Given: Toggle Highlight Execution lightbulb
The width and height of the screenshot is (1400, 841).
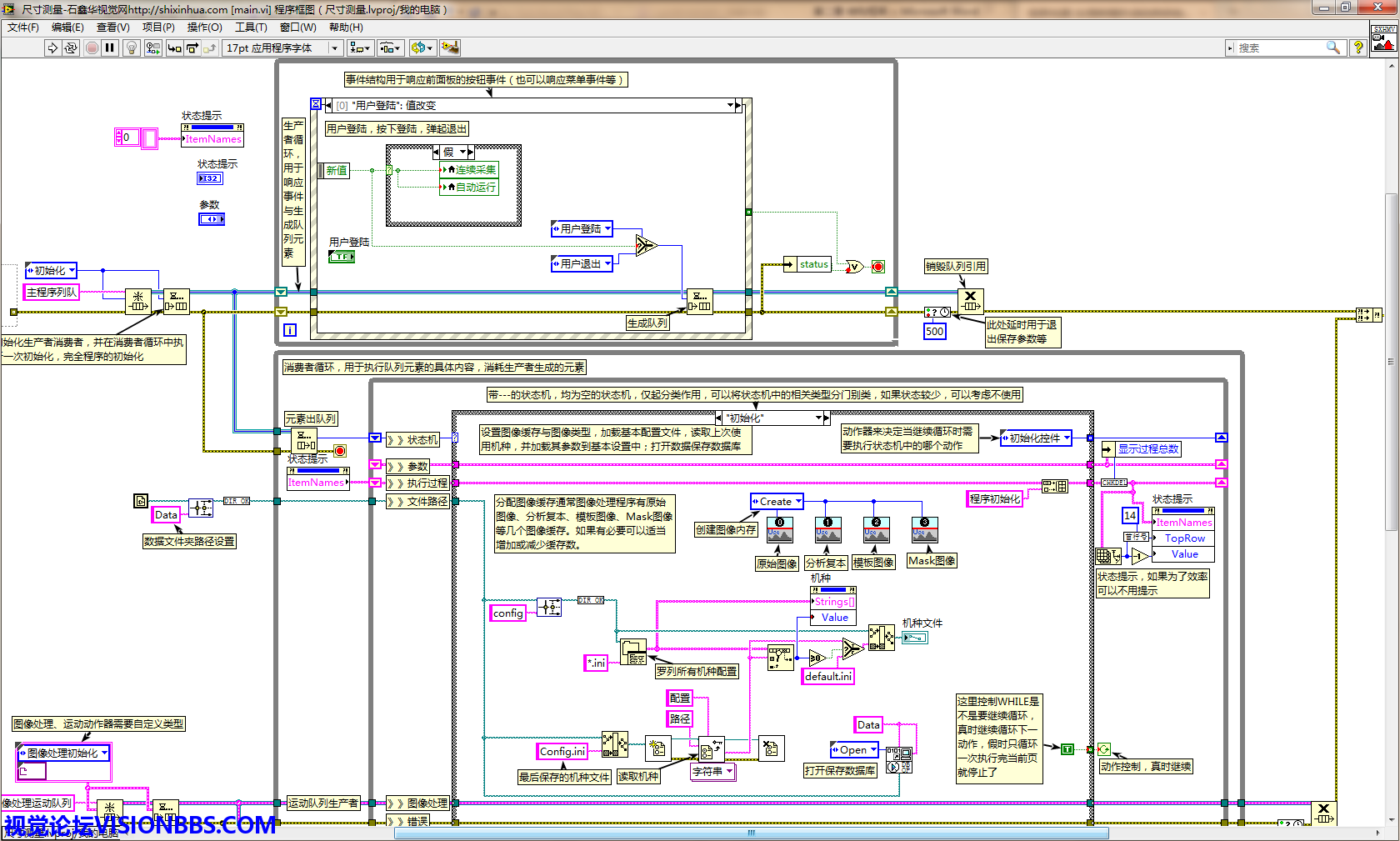Looking at the screenshot, I should [x=131, y=48].
